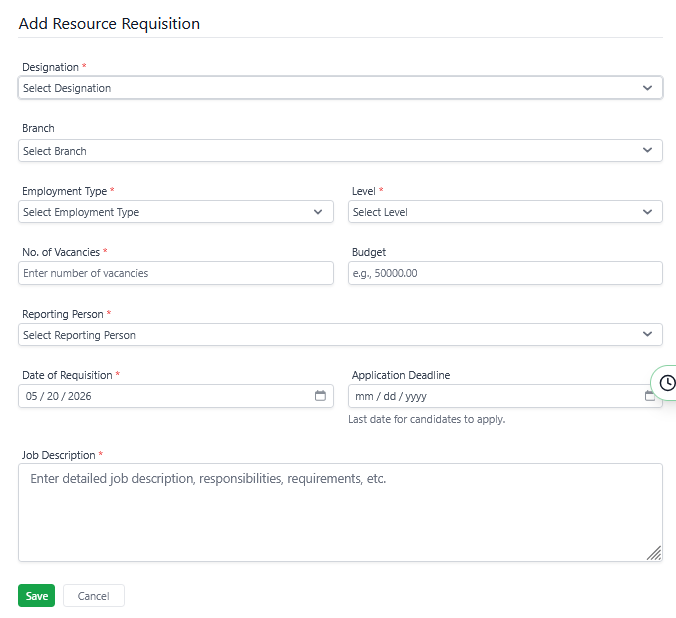This screenshot has height=618, width=676.
Task: Click the number of vacancies field
Action: (x=176, y=273)
